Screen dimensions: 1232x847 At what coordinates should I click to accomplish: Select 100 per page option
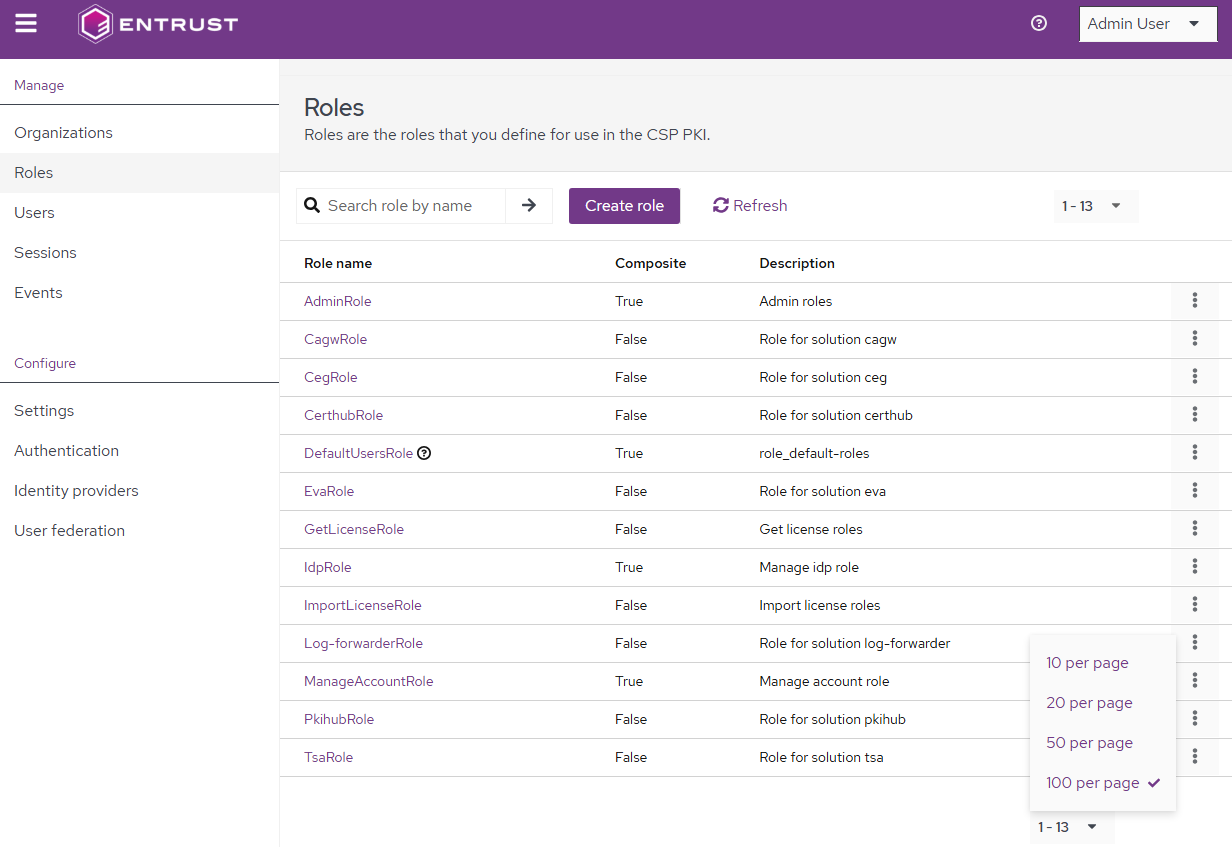pos(1093,783)
